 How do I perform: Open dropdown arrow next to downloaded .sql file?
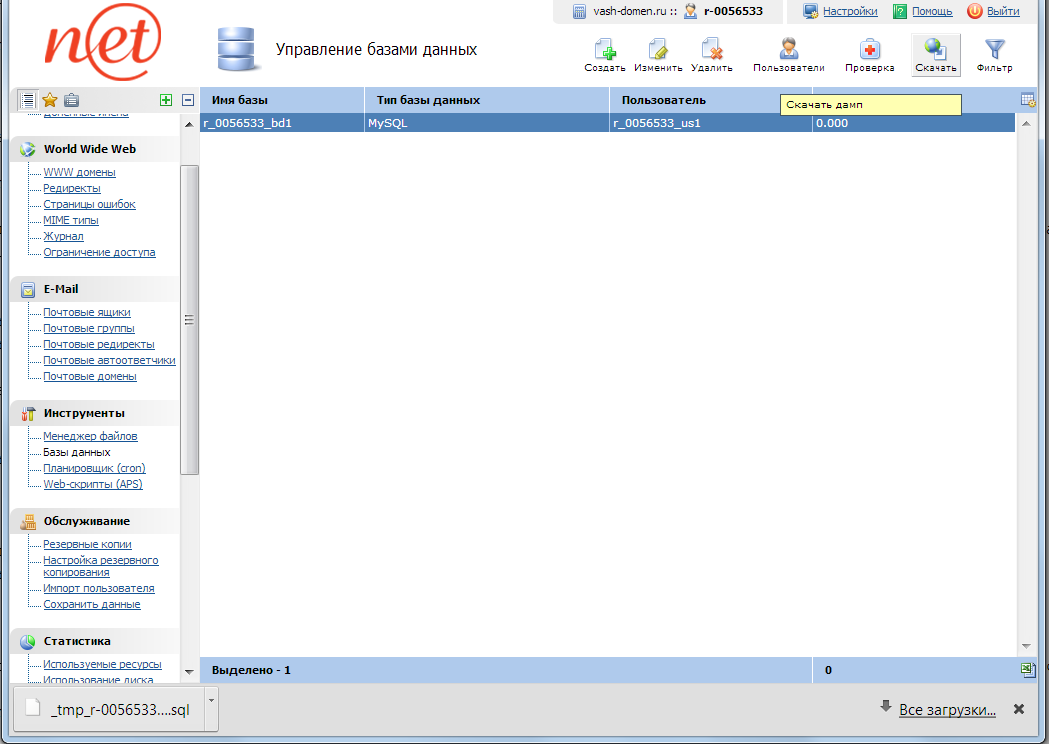tap(210, 700)
